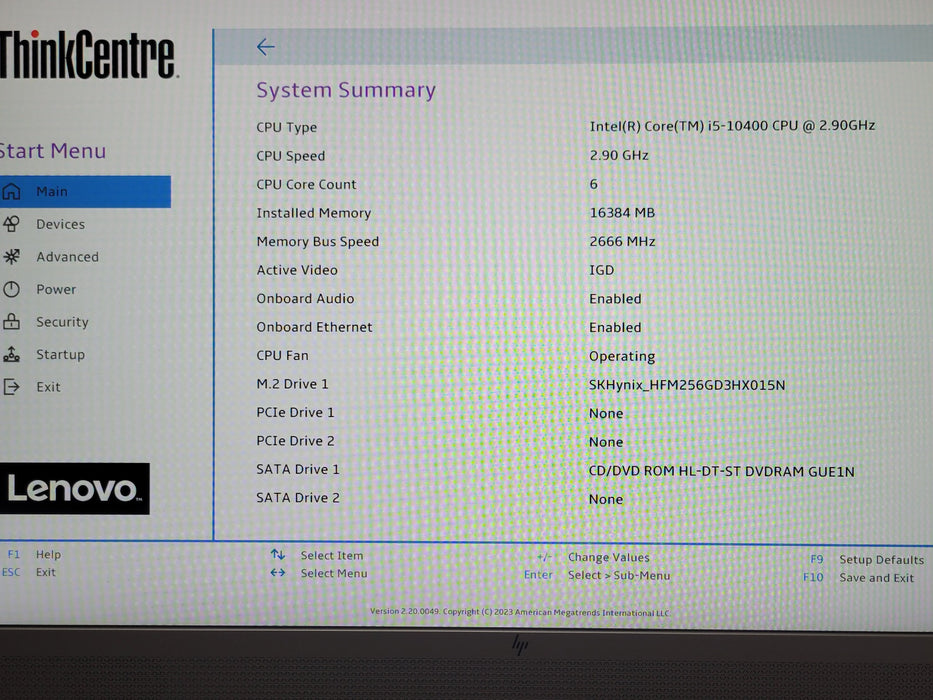This screenshot has height=700, width=933.
Task: Click the Active Video IGD value
Action: 602,270
